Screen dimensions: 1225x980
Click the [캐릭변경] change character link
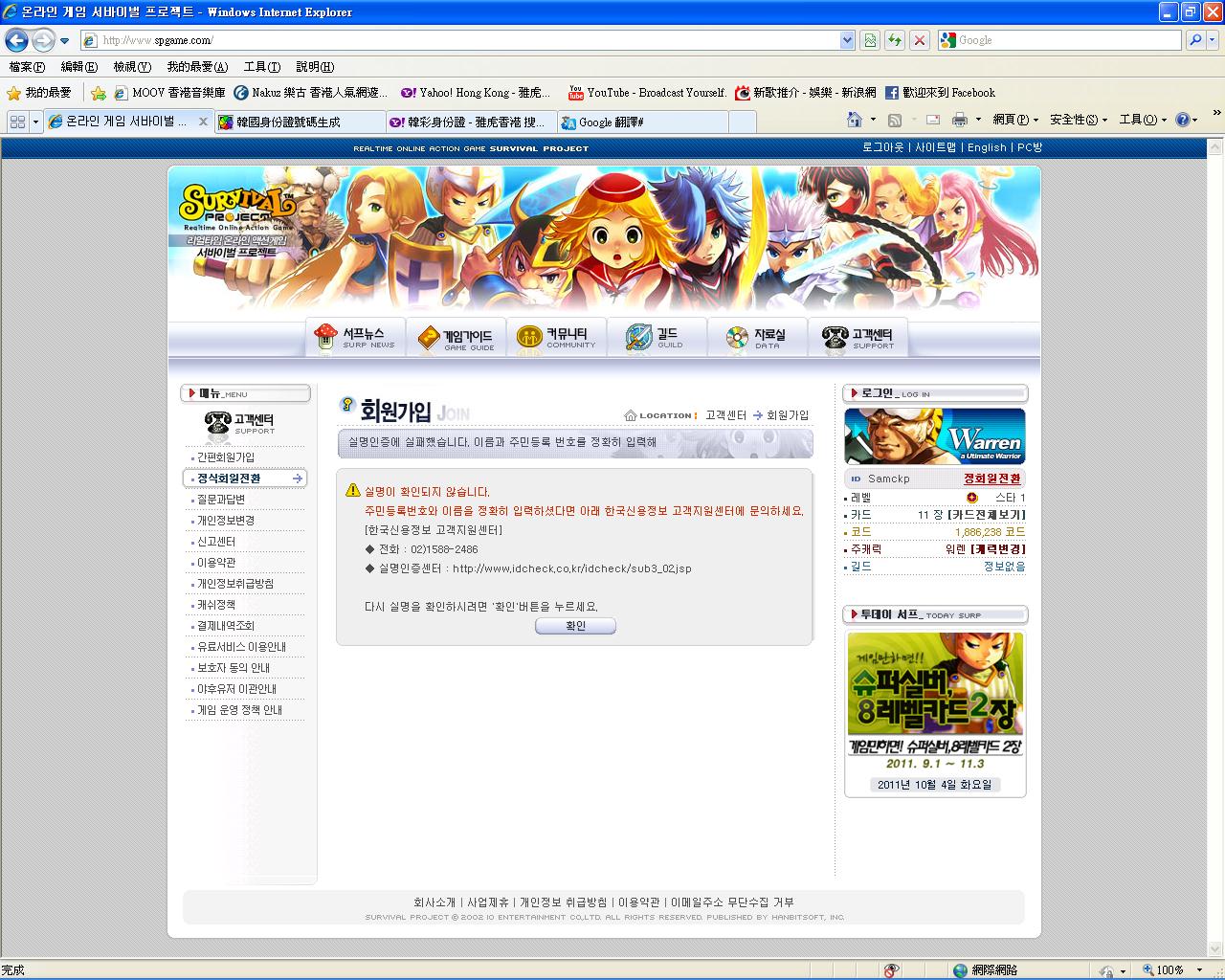(998, 549)
